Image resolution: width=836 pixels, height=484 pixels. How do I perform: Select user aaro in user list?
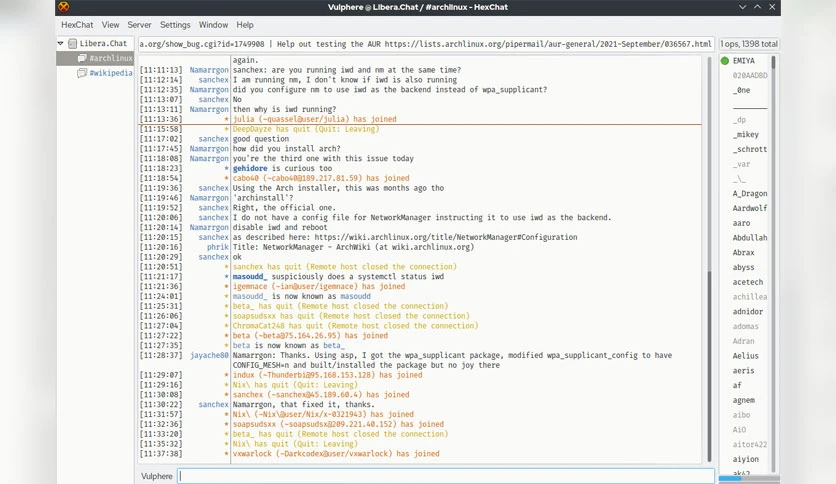point(741,223)
